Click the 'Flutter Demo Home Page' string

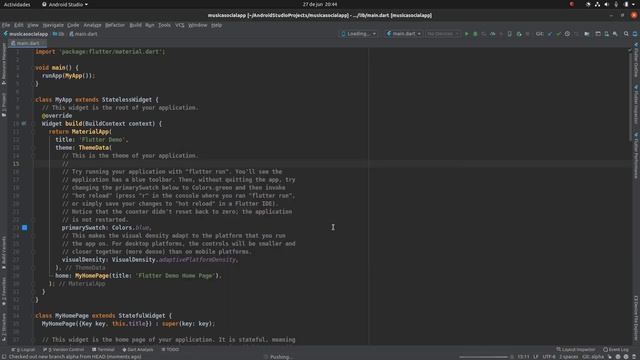[x=176, y=276]
